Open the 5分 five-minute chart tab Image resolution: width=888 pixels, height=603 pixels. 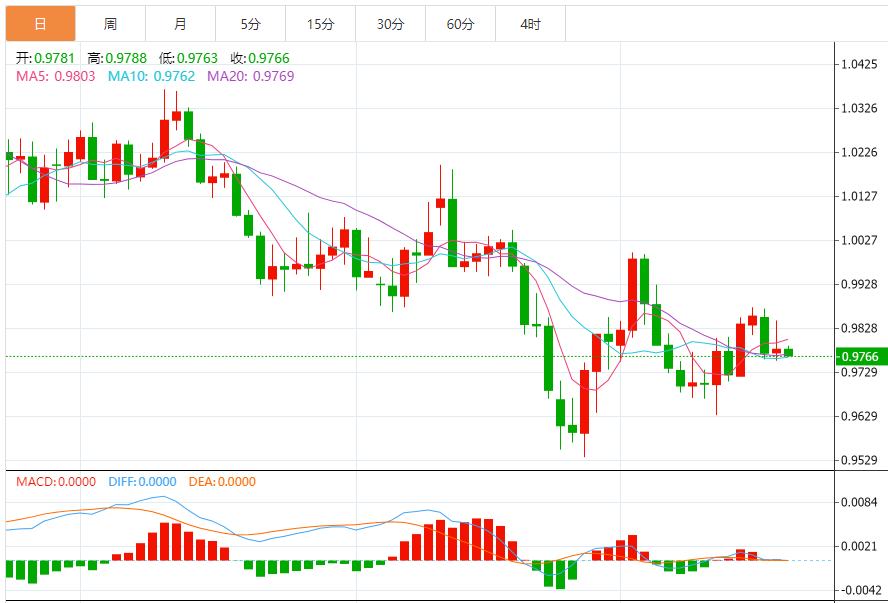click(x=250, y=24)
